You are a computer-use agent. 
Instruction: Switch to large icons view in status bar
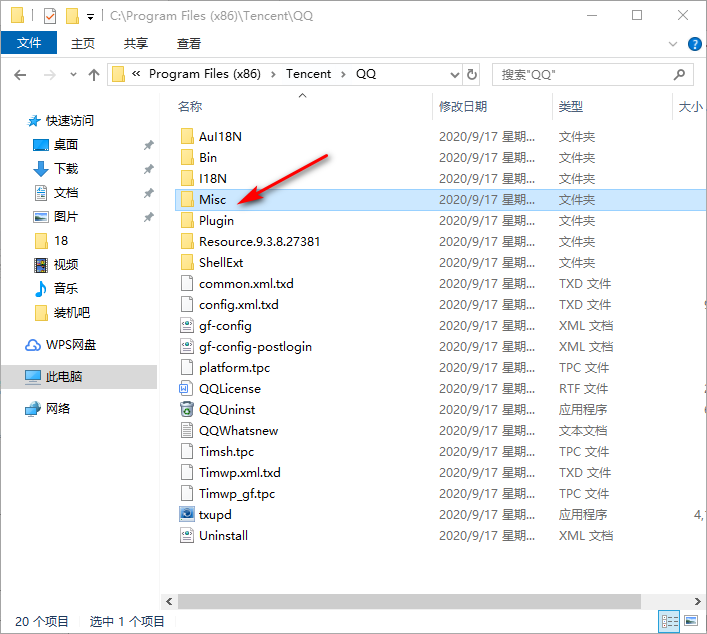[x=691, y=621]
